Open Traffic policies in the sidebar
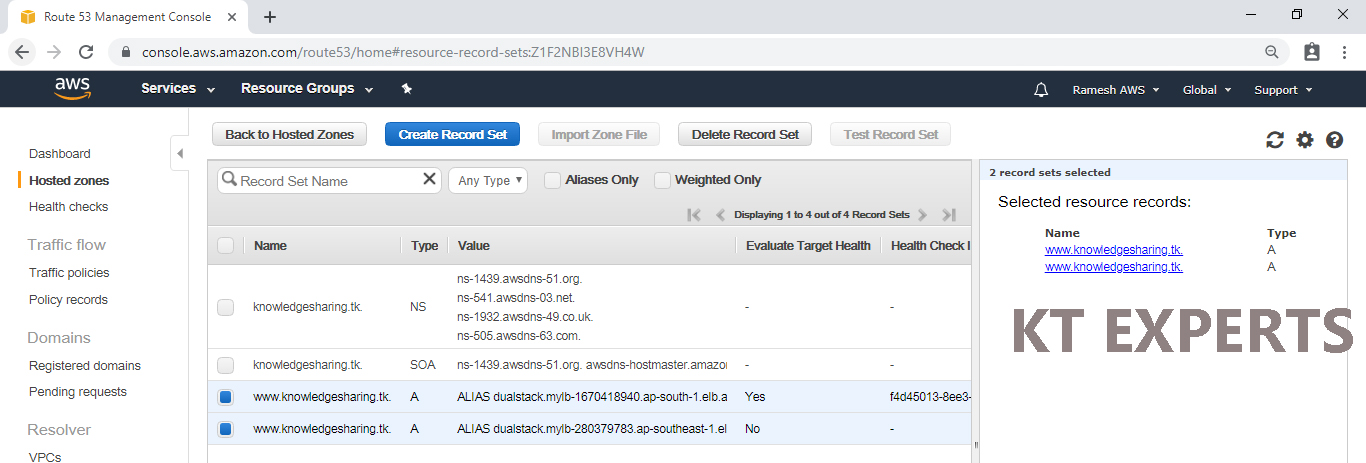This screenshot has height=463, width=1366. click(69, 273)
